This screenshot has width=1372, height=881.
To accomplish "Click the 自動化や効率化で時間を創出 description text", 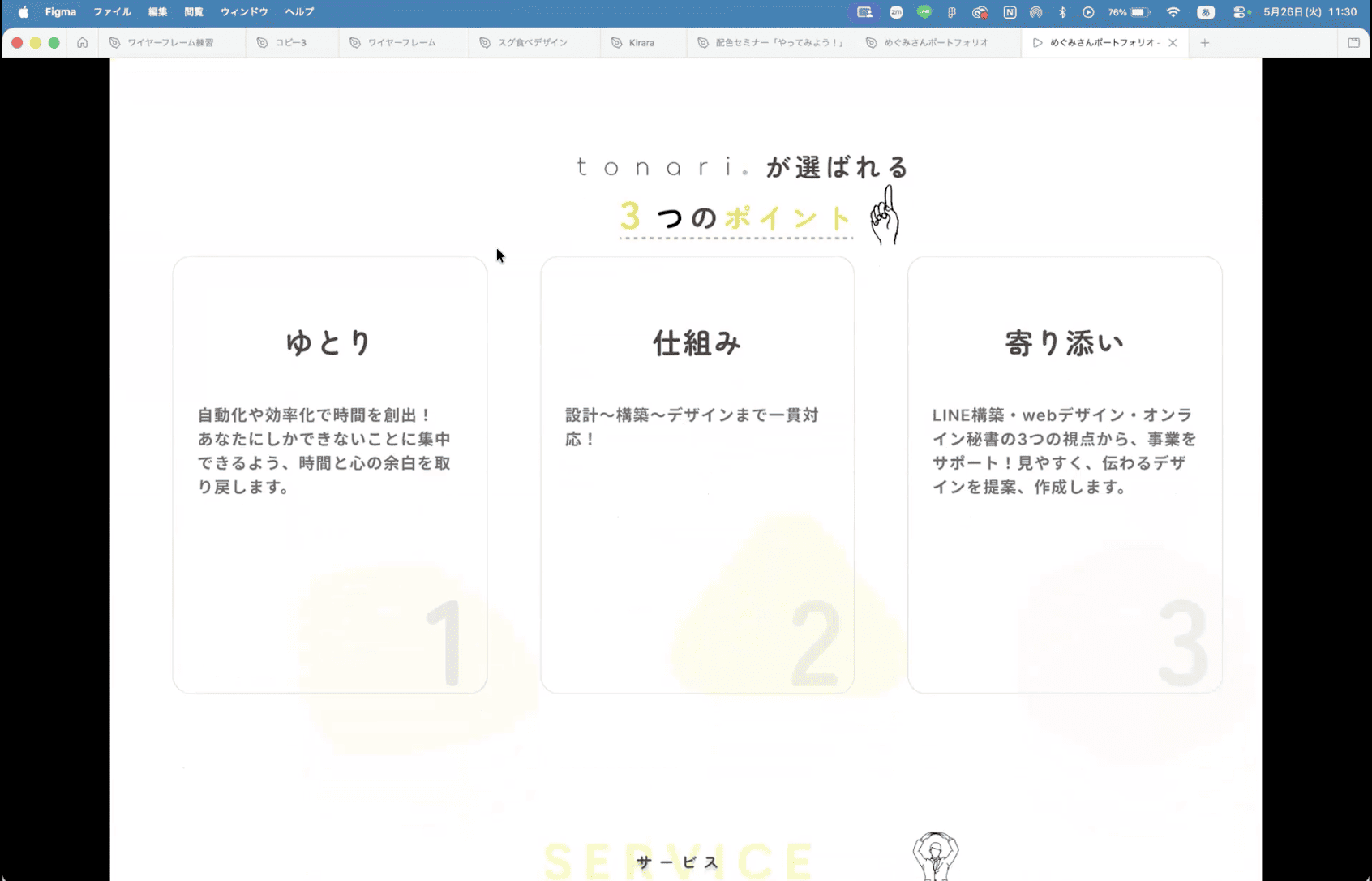I will pyautogui.click(x=324, y=450).
